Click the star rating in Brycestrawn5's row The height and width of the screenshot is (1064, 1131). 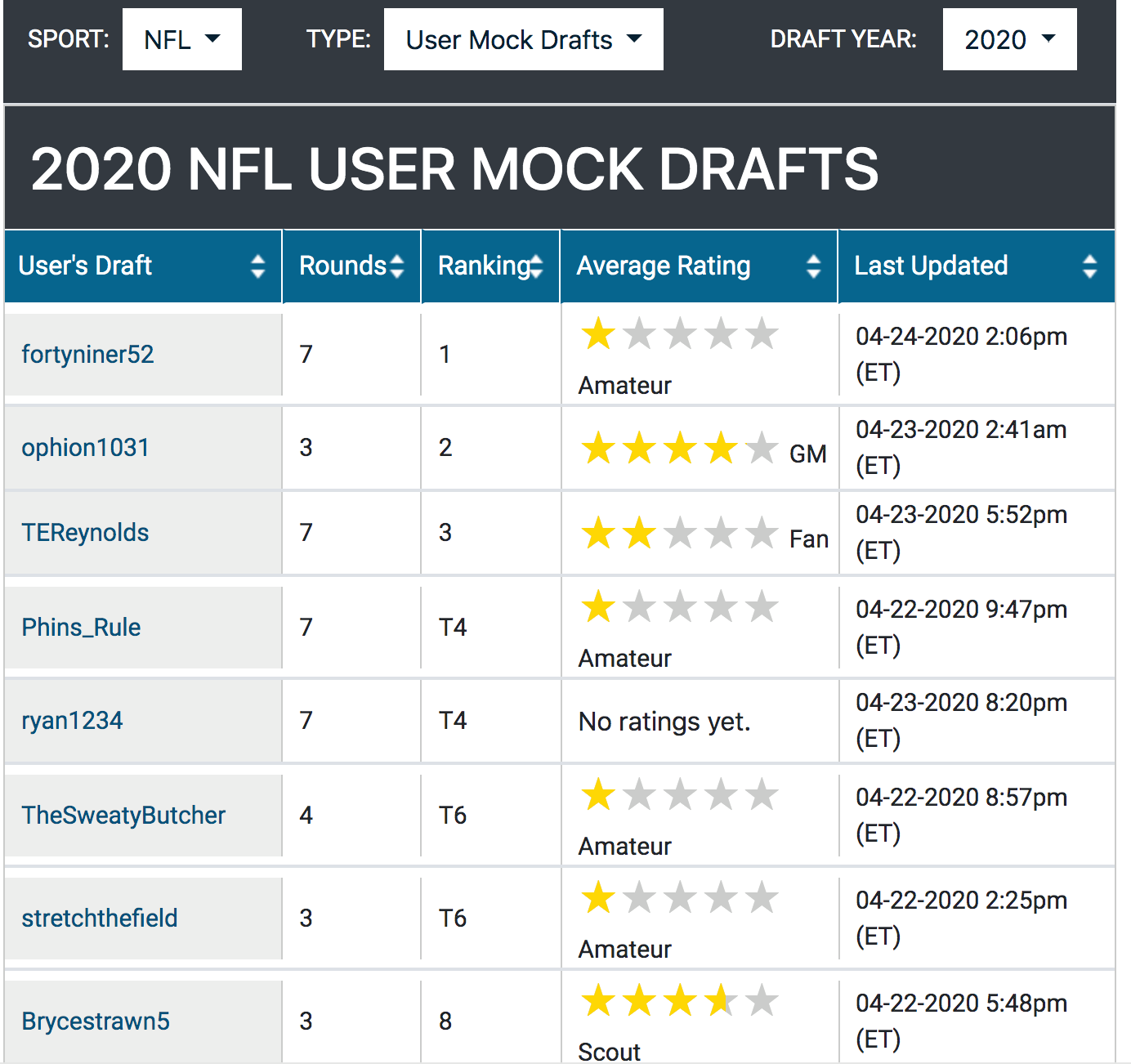click(x=680, y=1001)
